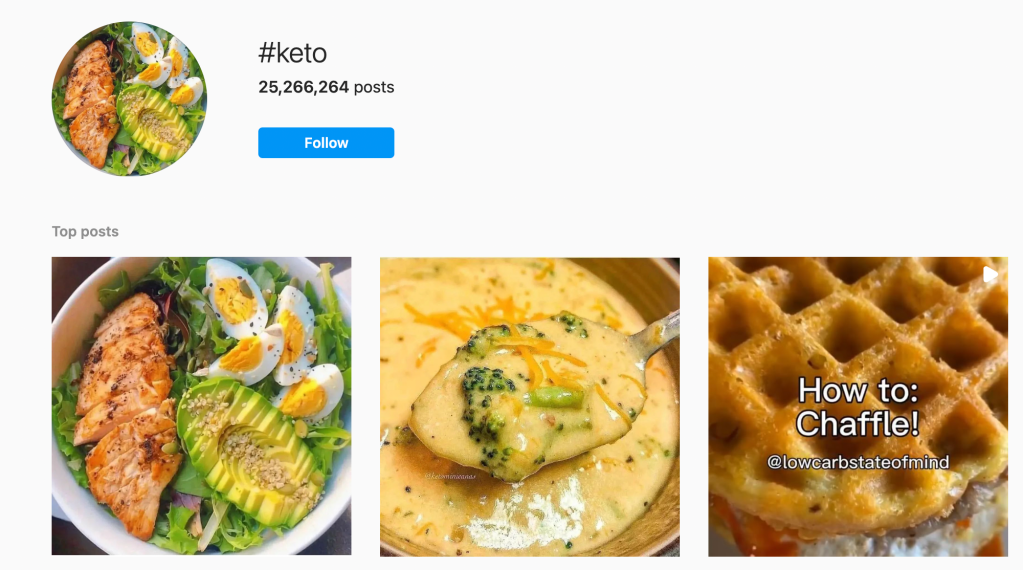Select the 25,266,264 posts count
Screen dimensions: 1023x570
point(303,87)
